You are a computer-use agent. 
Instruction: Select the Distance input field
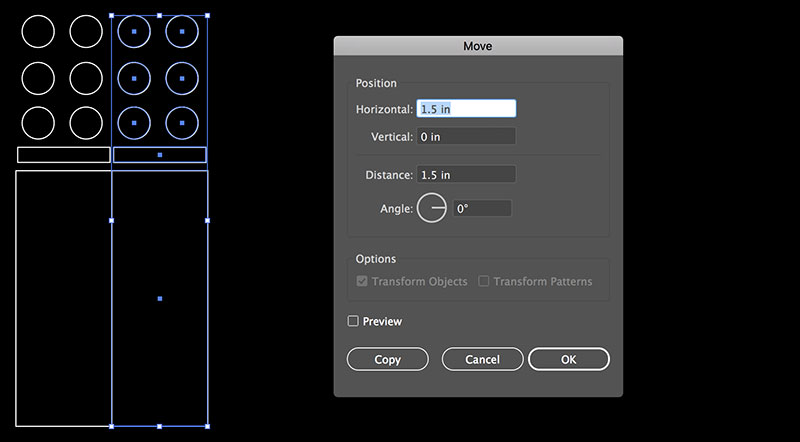pos(467,175)
